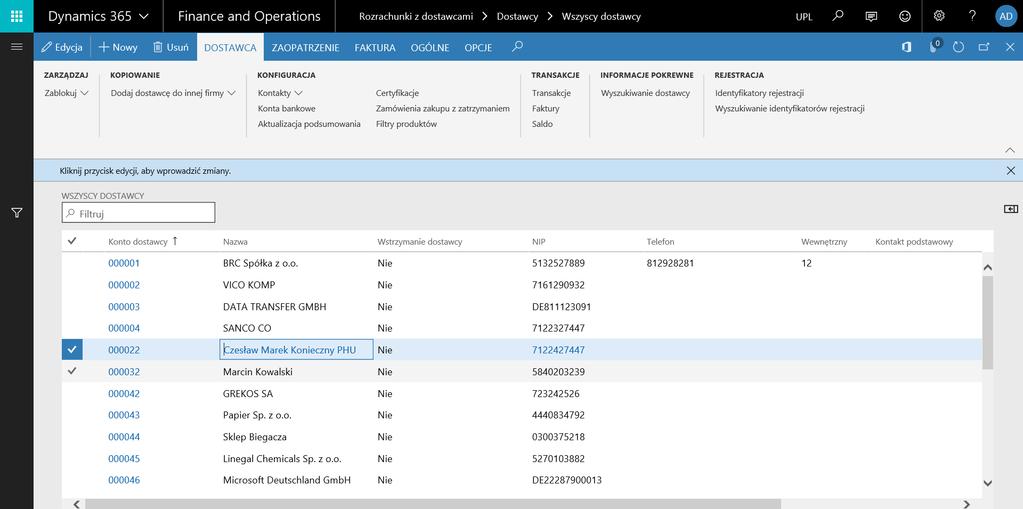Click the help question mark icon
The height and width of the screenshot is (509, 1023).
click(x=972, y=16)
